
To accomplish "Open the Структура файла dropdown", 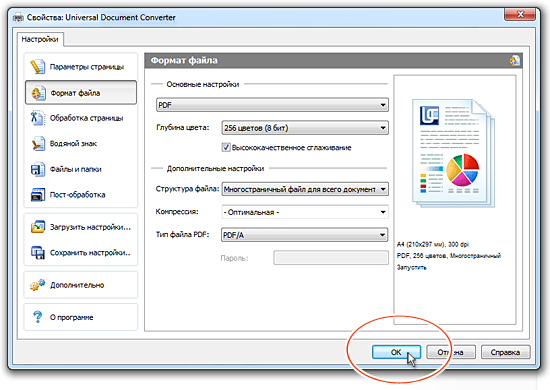I will [x=305, y=189].
